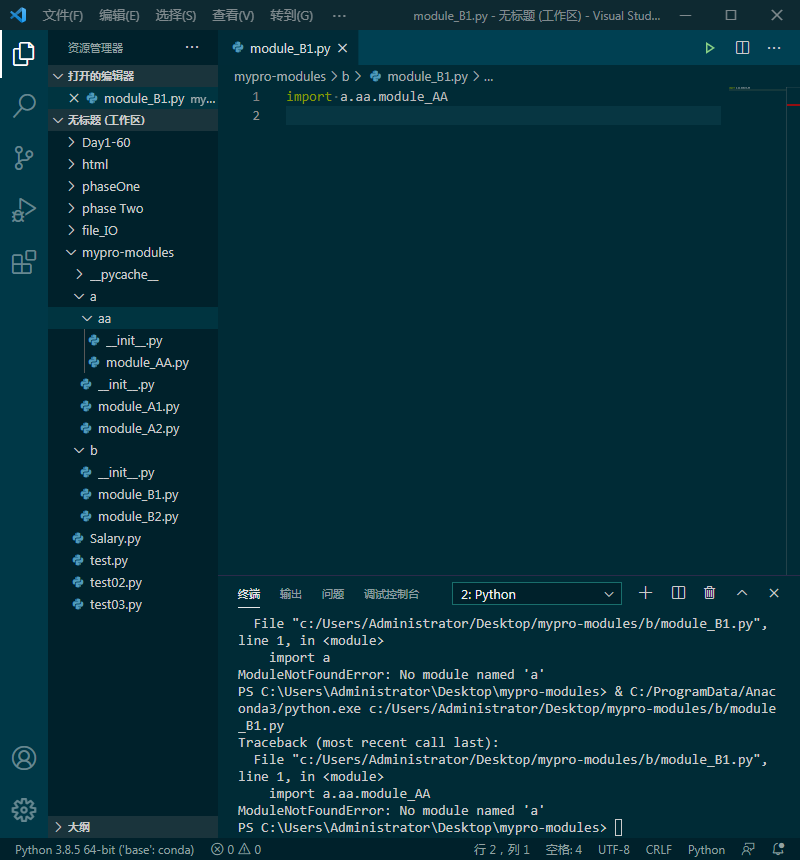The width and height of the screenshot is (800, 860).
Task: Collapse the mypro-modules folder
Action: point(133,252)
